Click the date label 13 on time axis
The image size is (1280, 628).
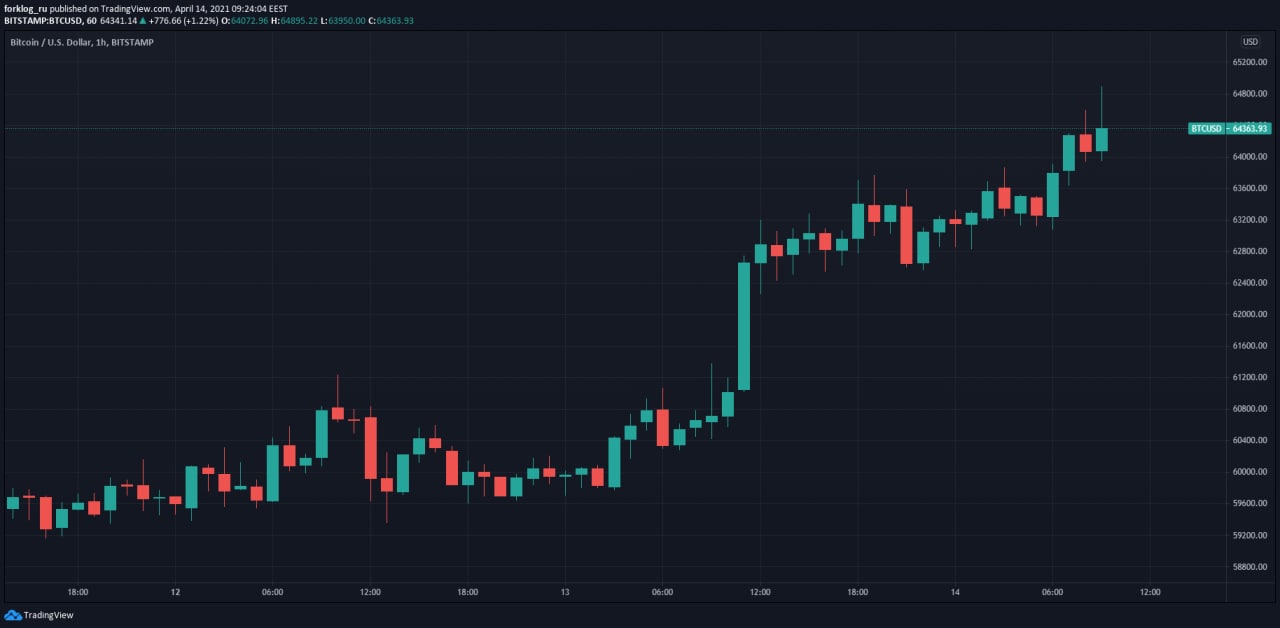point(565,592)
